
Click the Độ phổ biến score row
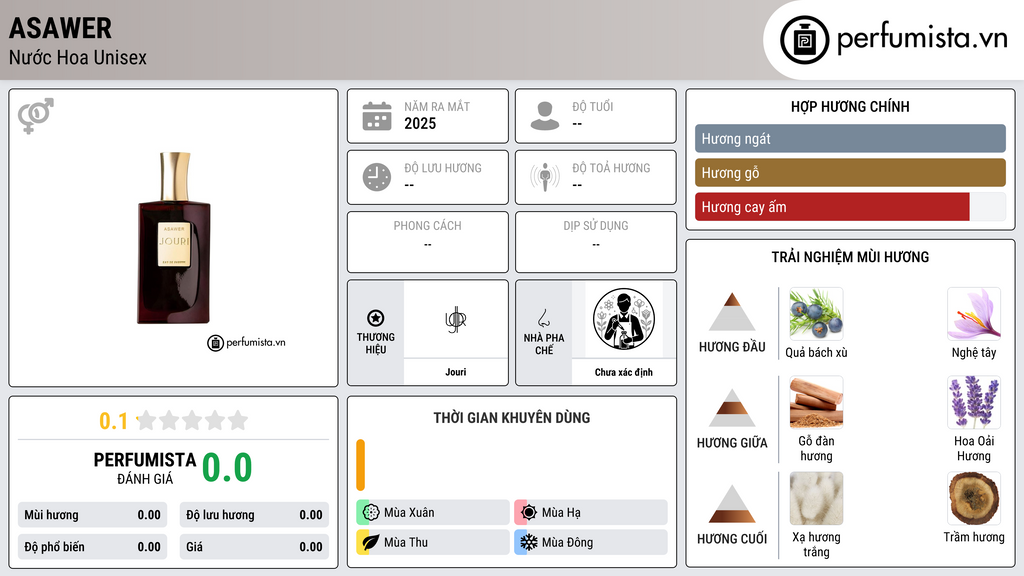point(93,547)
